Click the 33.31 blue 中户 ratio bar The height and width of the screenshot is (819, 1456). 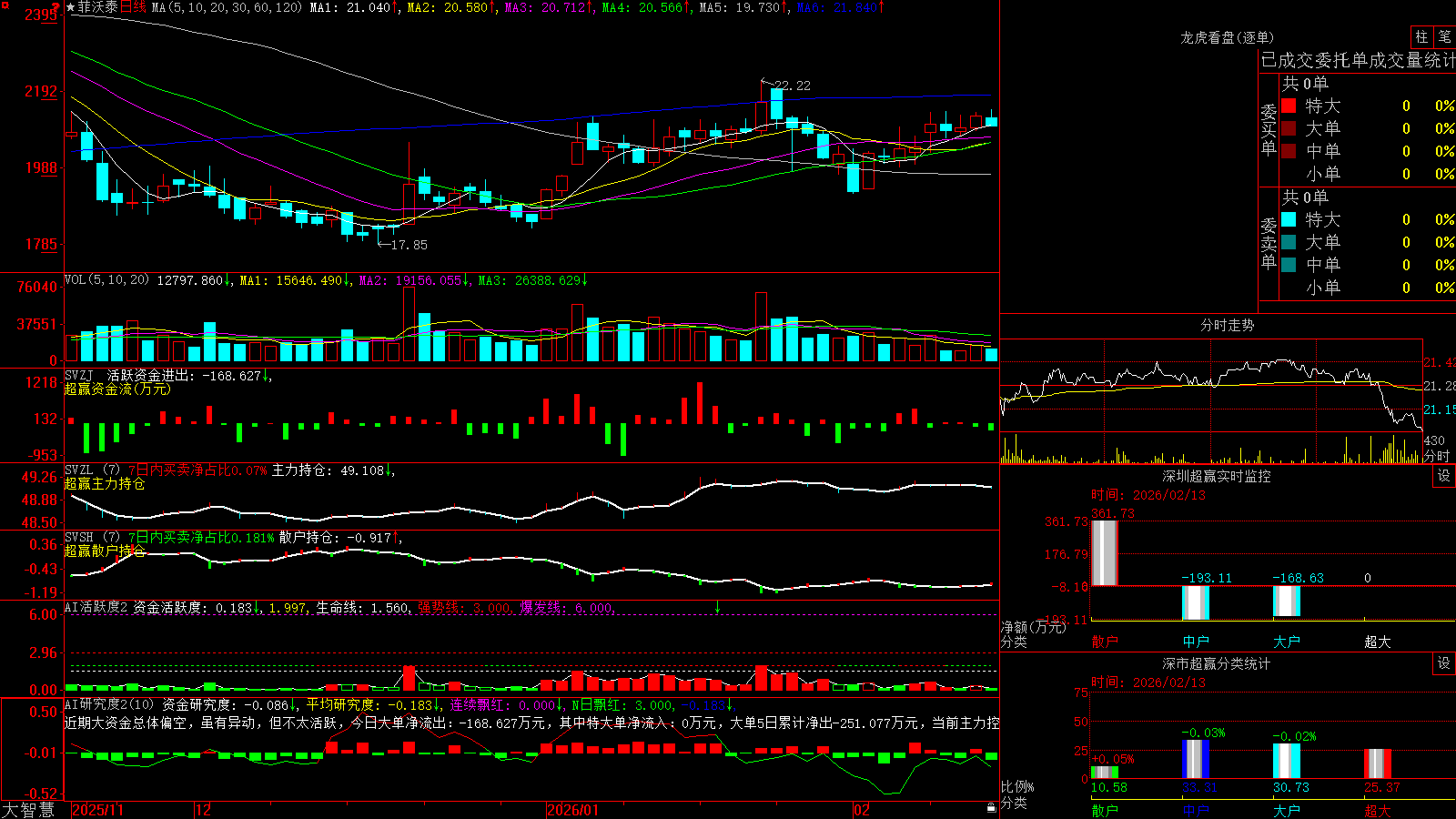click(x=1196, y=759)
